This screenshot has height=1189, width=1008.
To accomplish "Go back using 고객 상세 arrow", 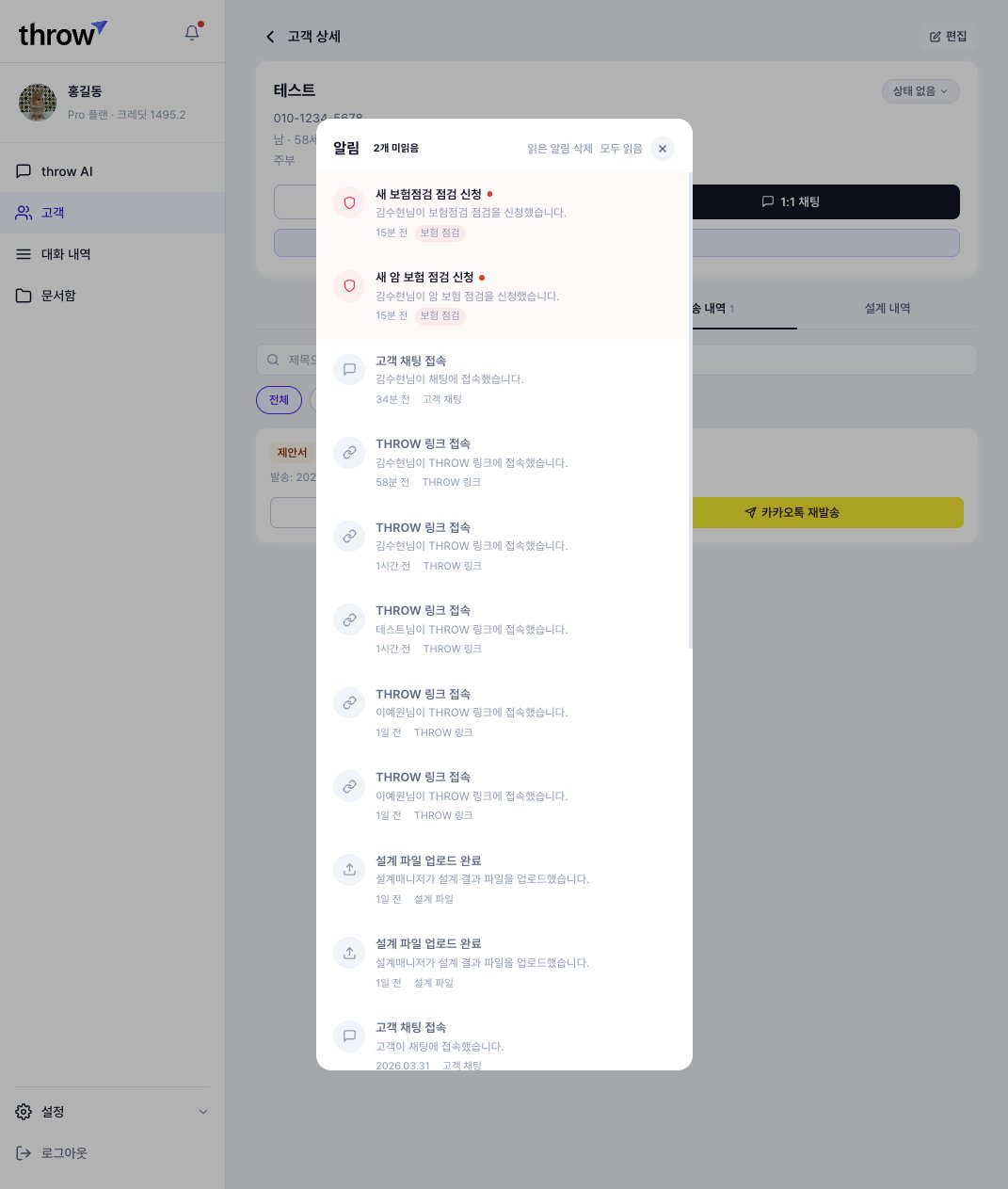I will coord(270,37).
